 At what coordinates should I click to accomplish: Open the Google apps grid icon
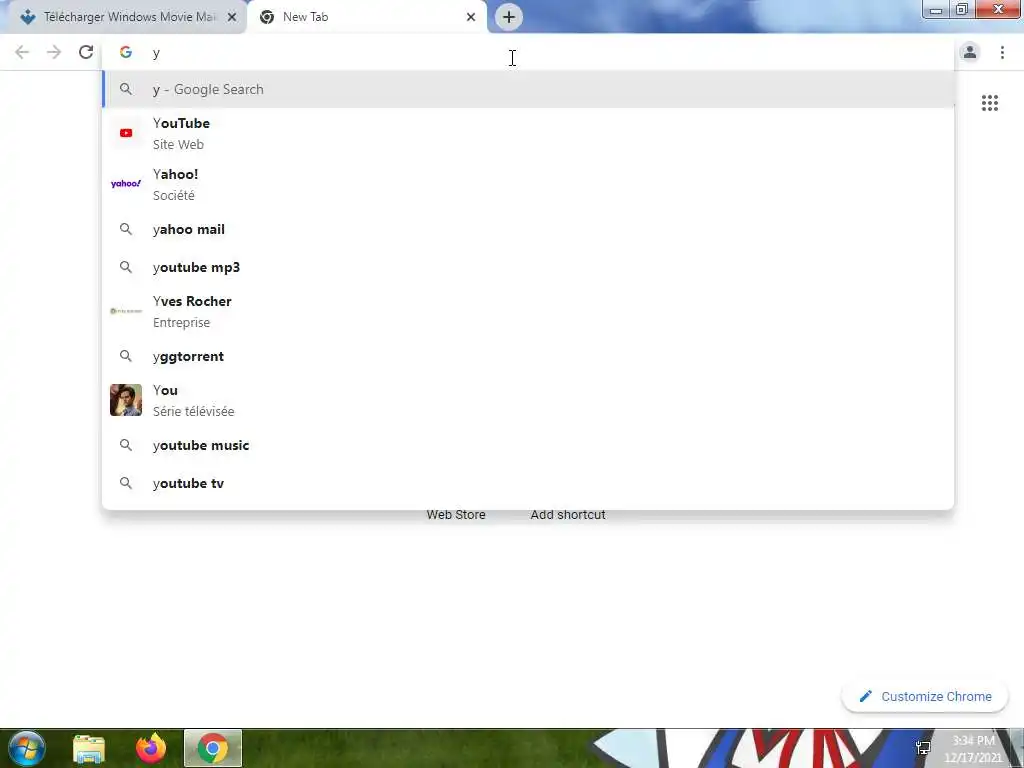[x=989, y=103]
